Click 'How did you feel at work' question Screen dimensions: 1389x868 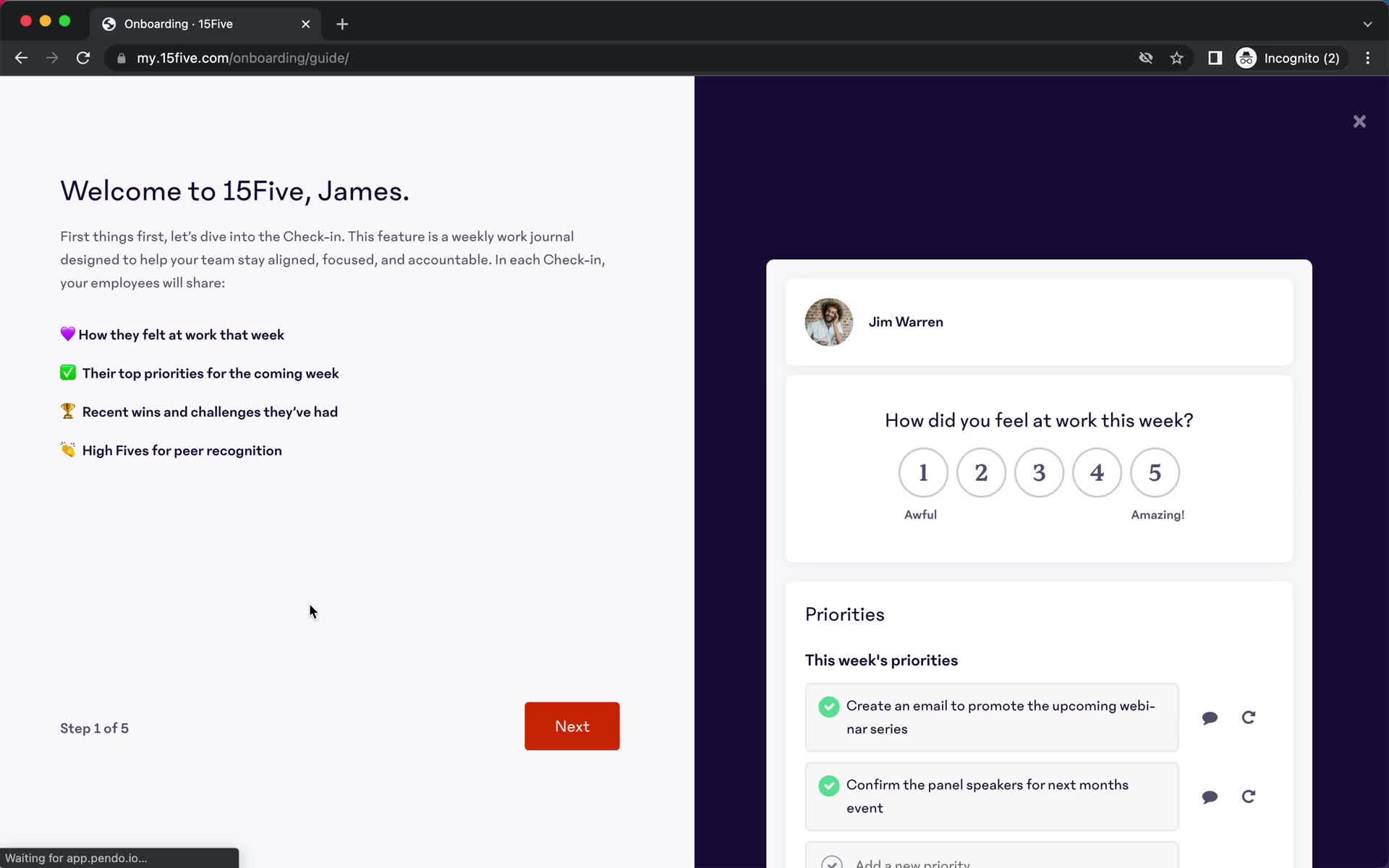1039,420
